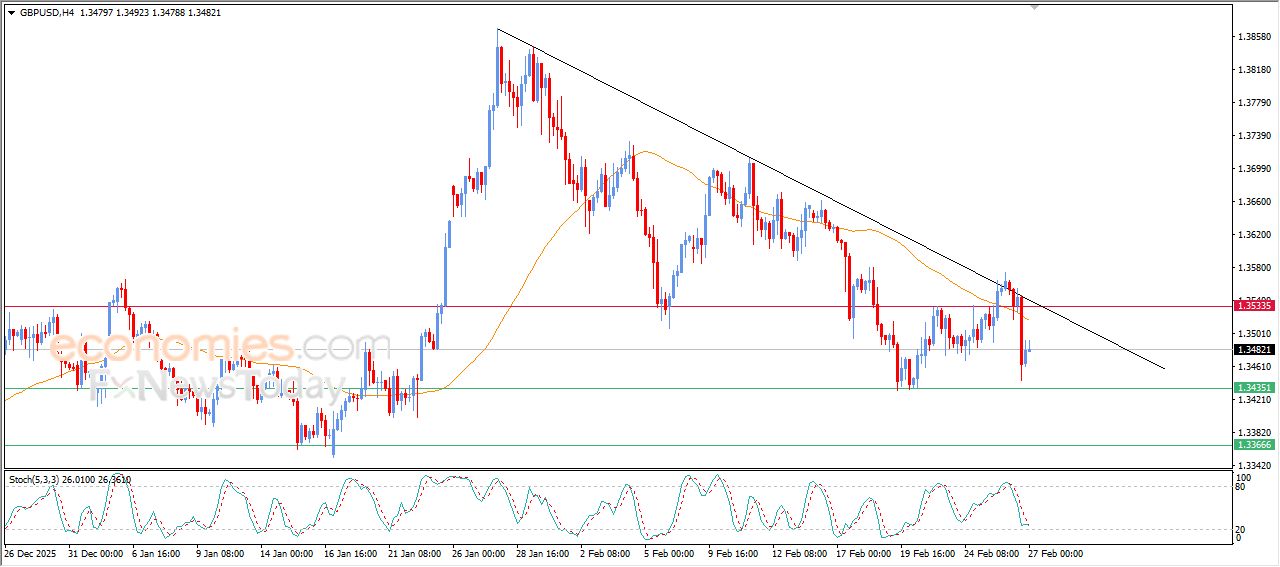Click the 1.33420 price axis label

tap(1254, 466)
